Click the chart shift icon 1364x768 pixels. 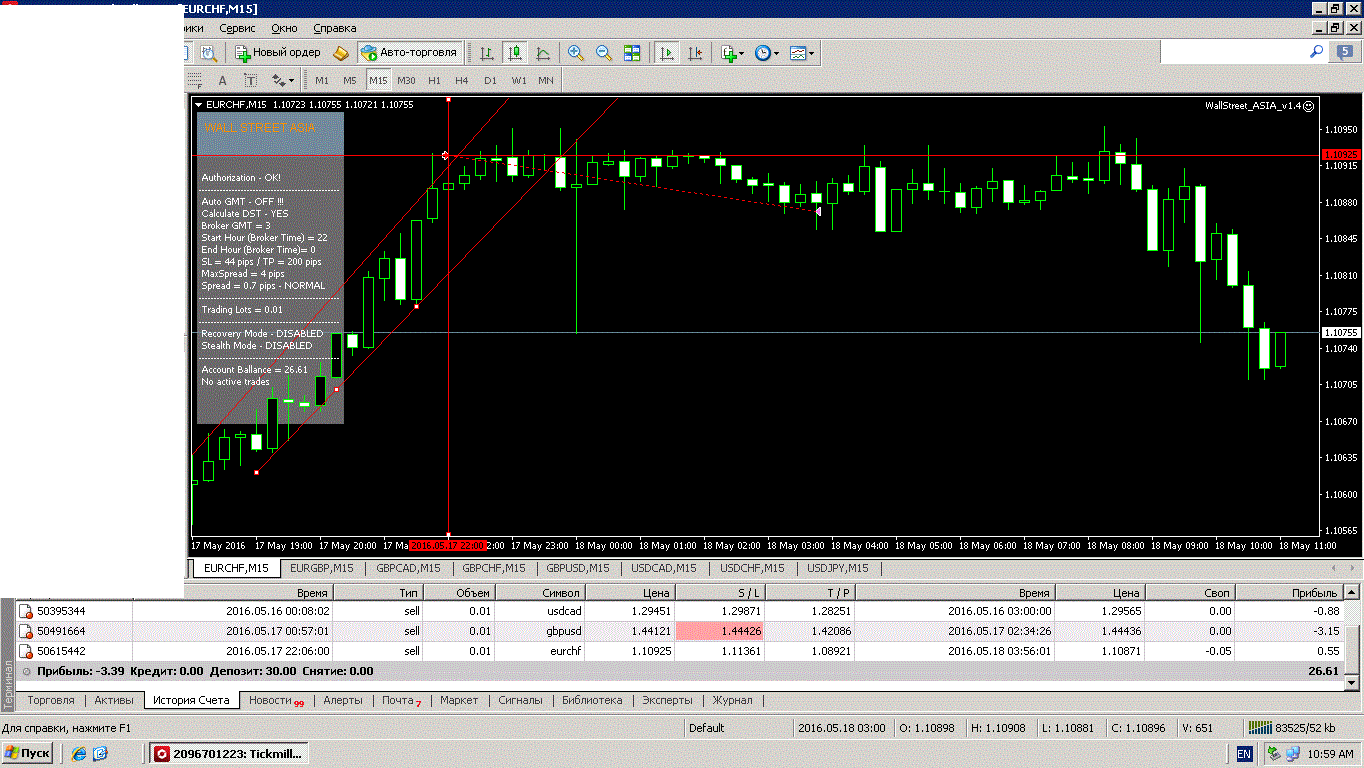(695, 53)
